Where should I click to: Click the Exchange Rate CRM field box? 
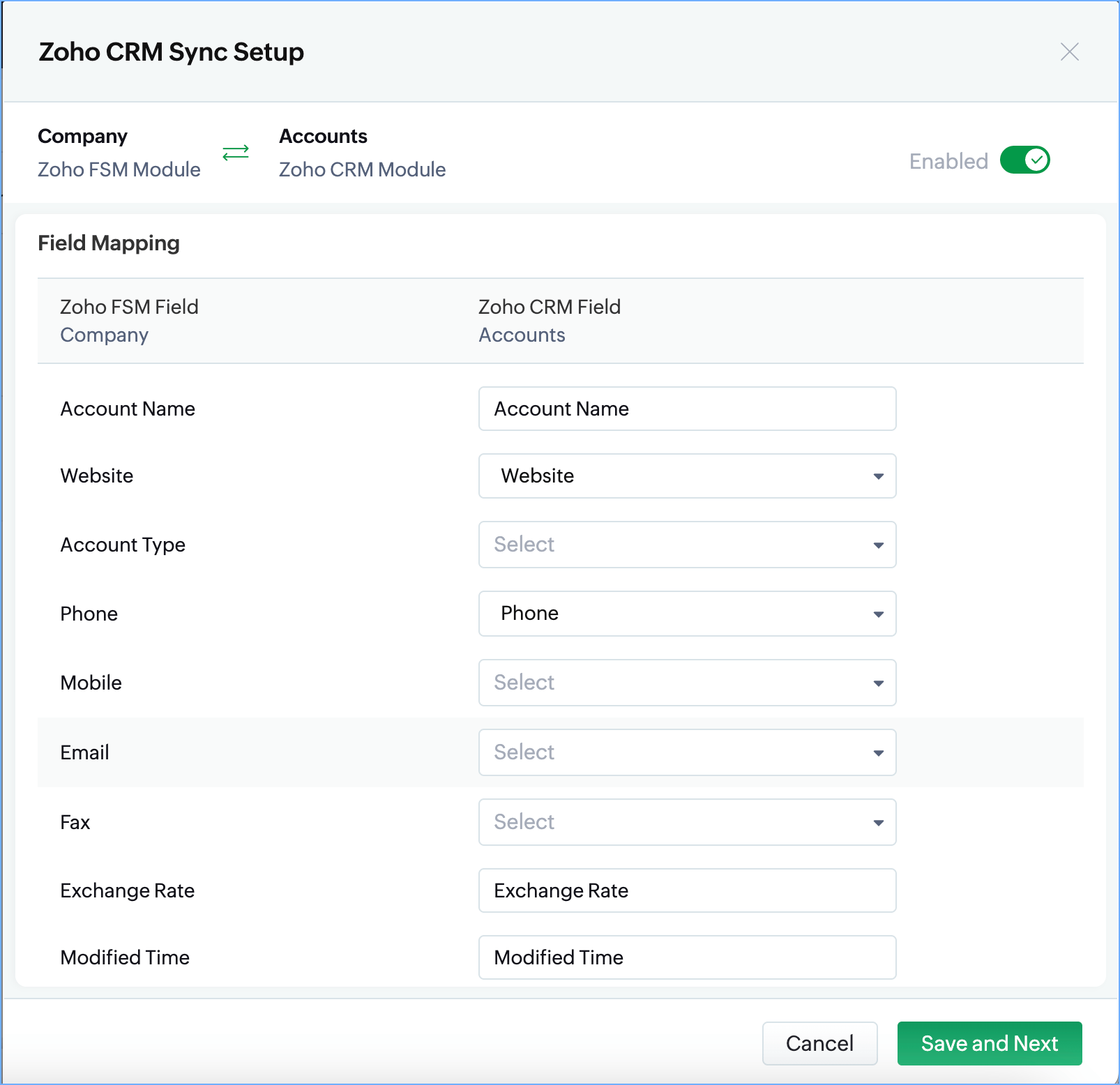[687, 890]
